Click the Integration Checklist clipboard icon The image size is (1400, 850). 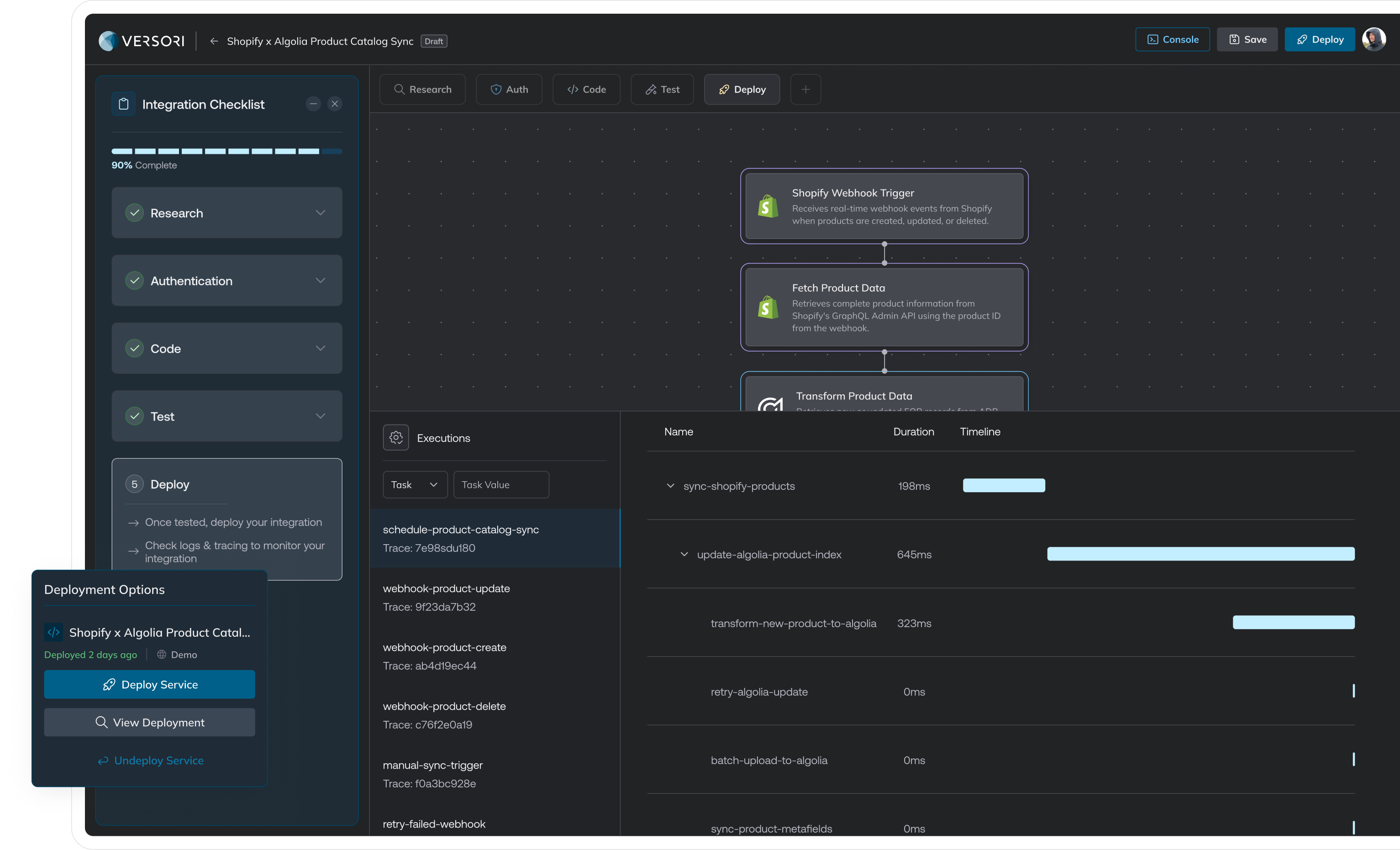coord(123,104)
